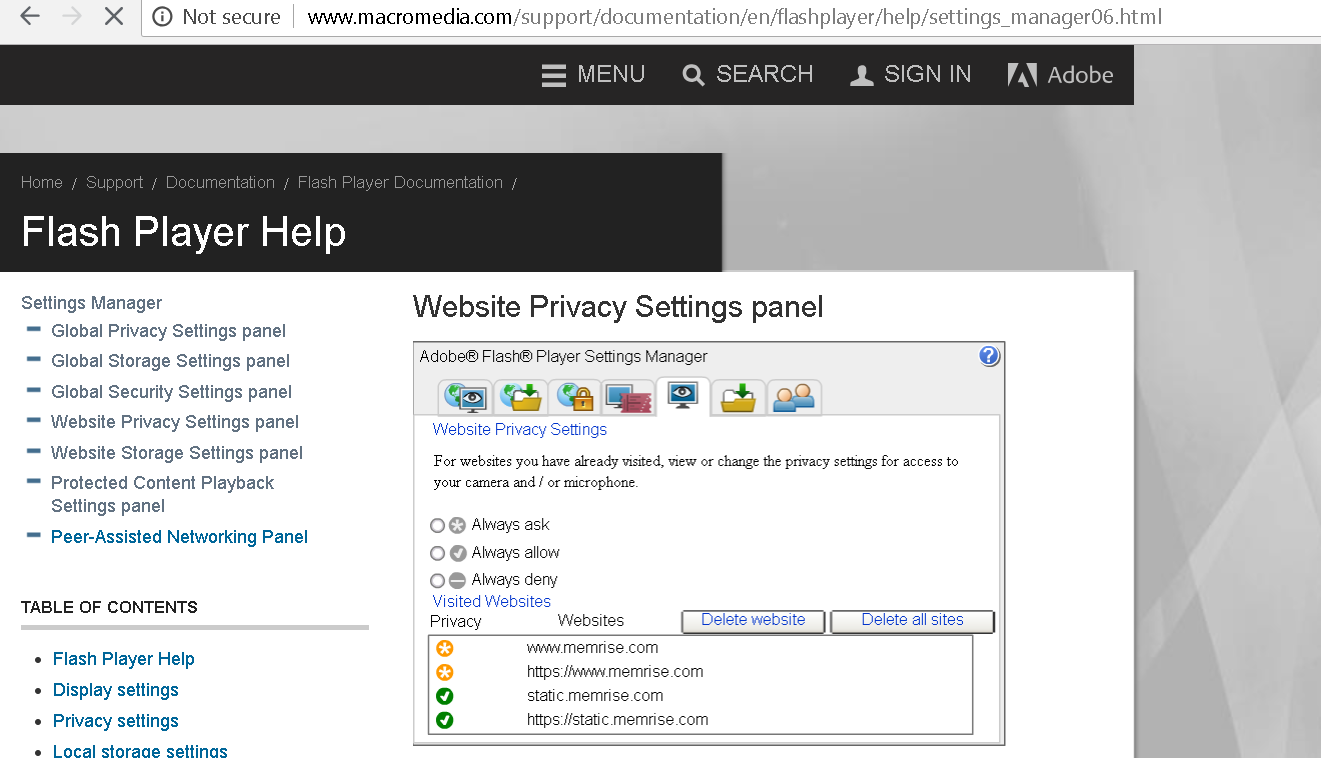
Task: Open Local storage settings contents link
Action: click(140, 750)
